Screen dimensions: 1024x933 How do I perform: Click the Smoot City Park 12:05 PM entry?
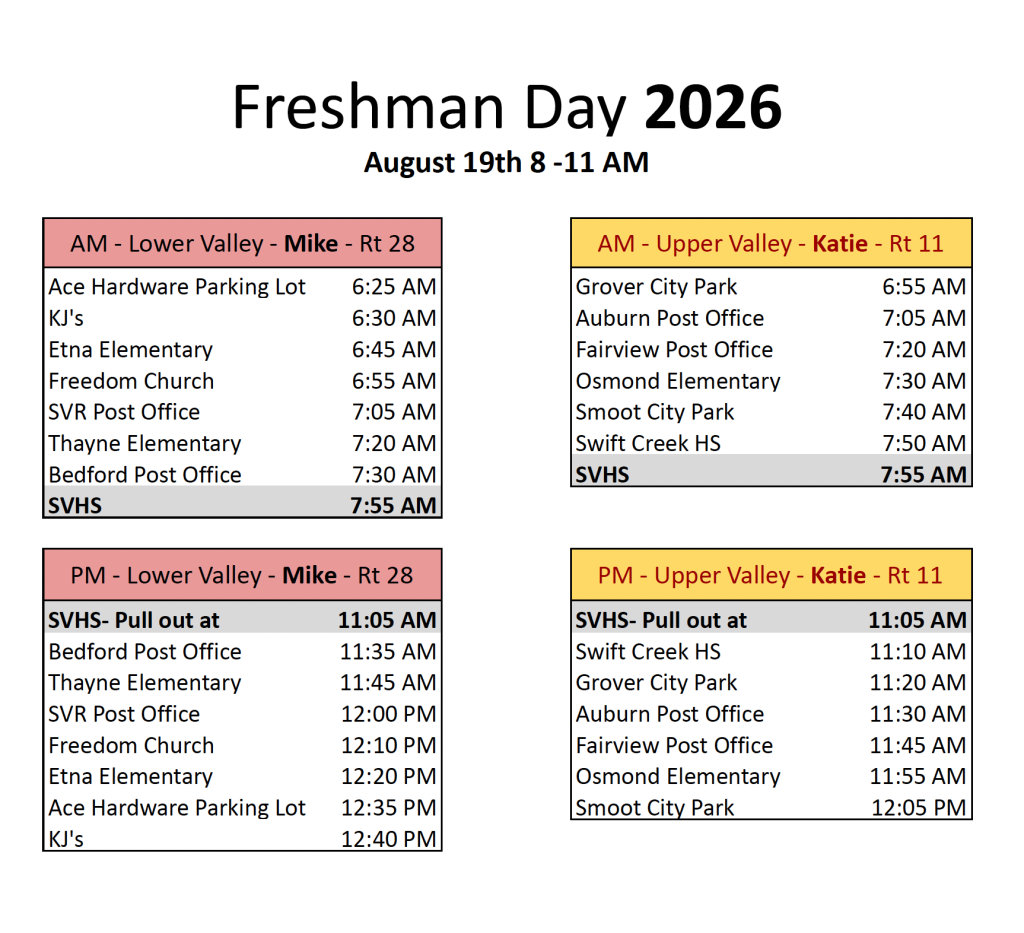771,807
